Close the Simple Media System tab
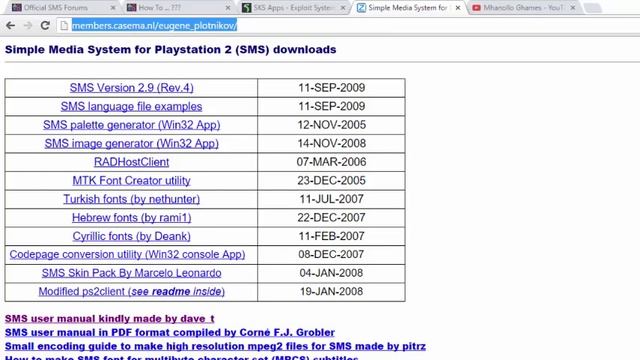 [x=458, y=8]
